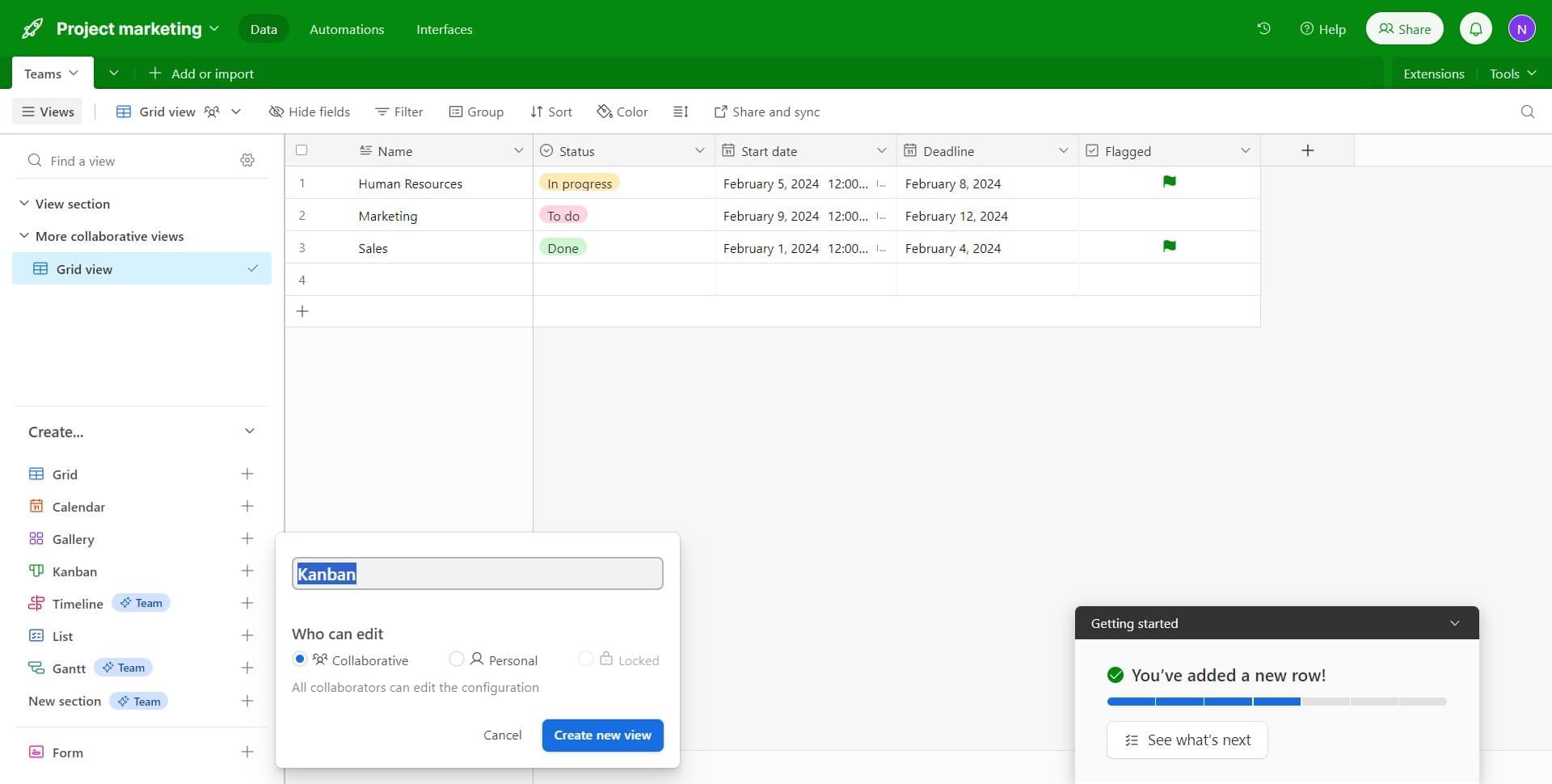This screenshot has width=1552, height=784.
Task: Open row height icon in toolbar
Action: (x=681, y=112)
